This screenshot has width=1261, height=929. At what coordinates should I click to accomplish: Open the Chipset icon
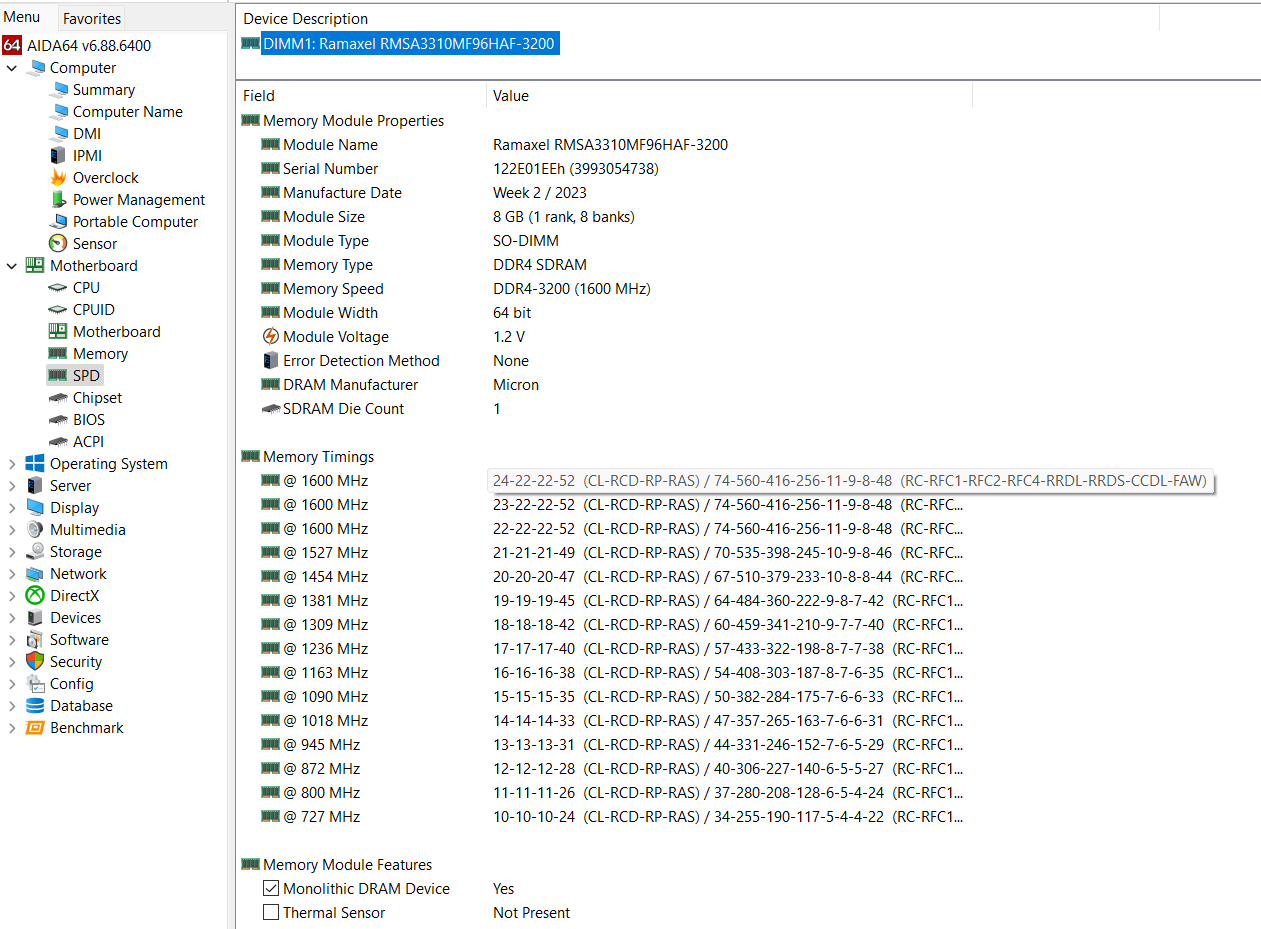pyautogui.click(x=58, y=397)
